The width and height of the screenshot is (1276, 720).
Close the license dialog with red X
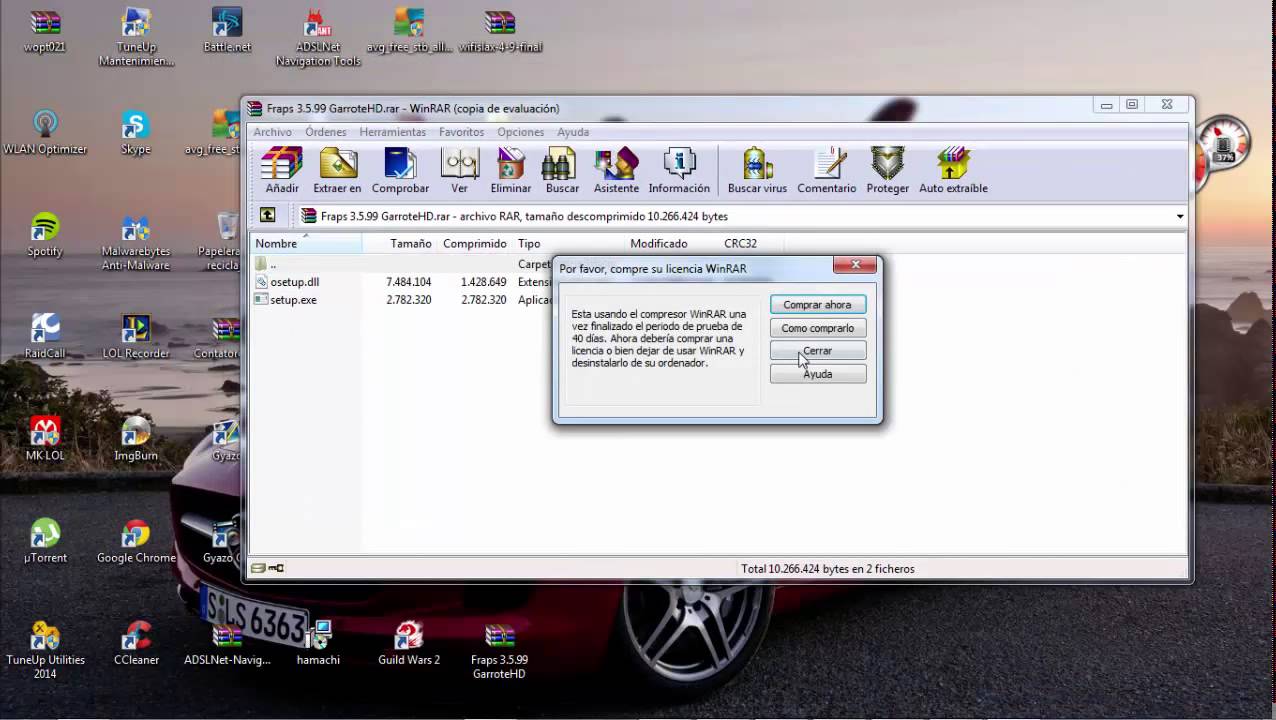coord(855,265)
